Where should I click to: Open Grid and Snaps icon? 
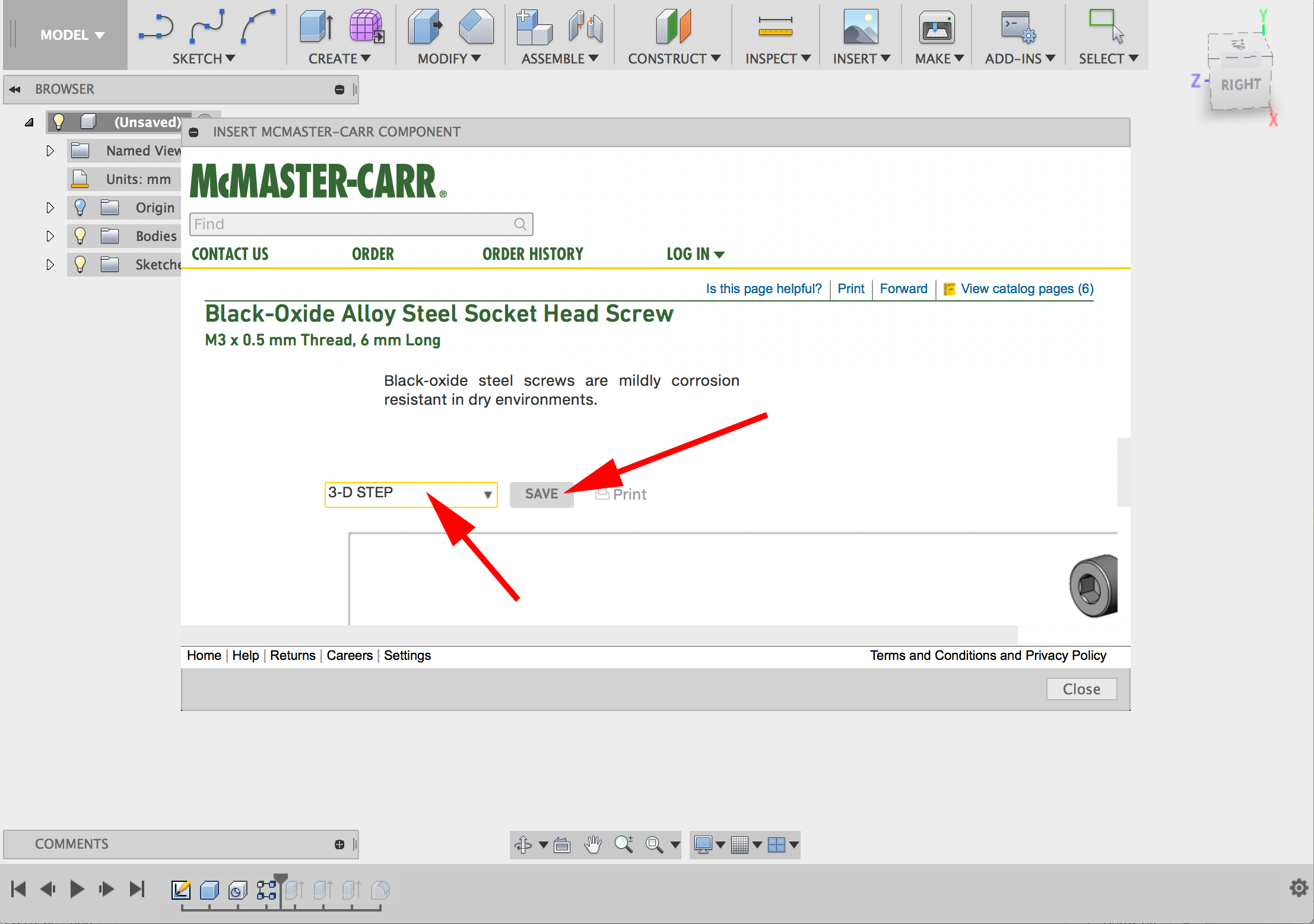pyautogui.click(x=739, y=844)
